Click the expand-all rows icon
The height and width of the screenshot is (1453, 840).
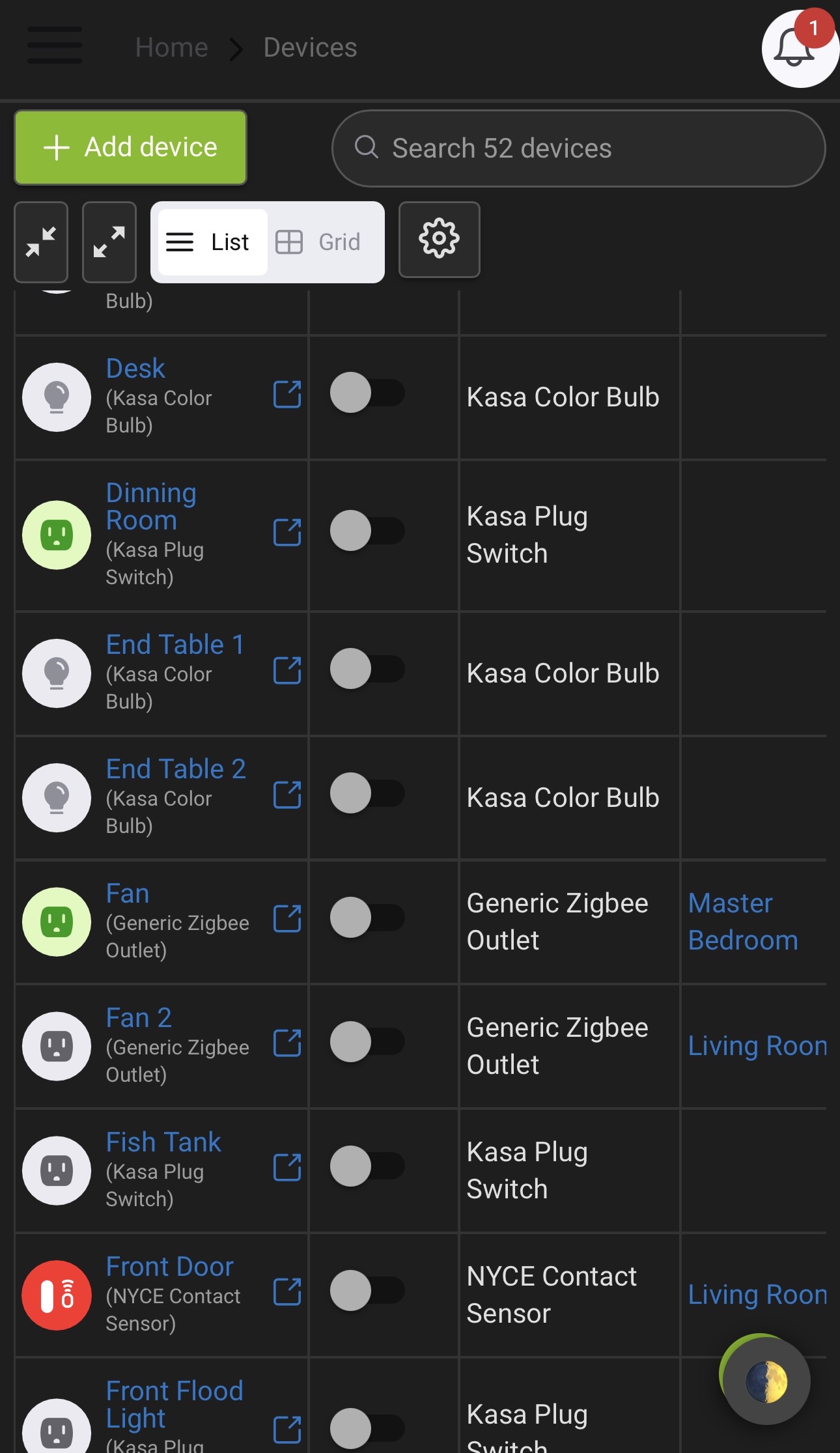coord(109,242)
